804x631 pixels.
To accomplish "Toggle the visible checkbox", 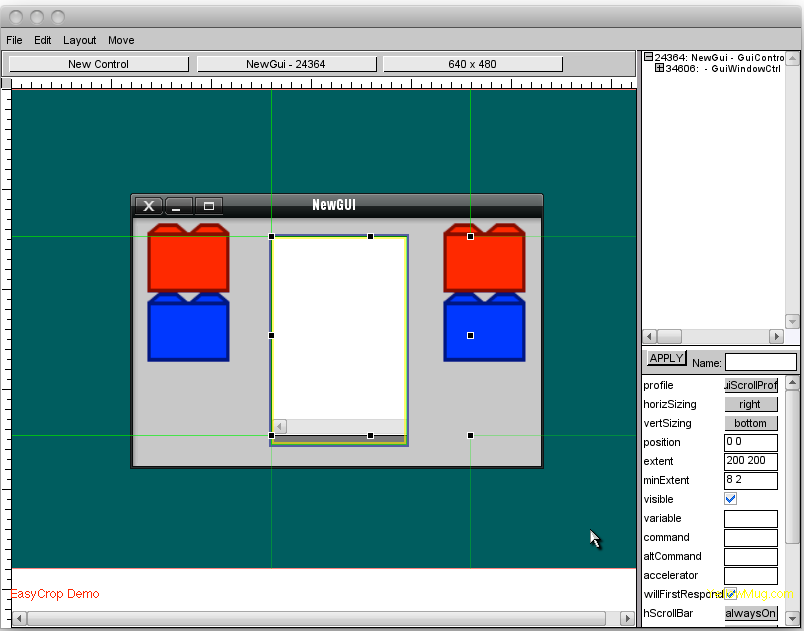I will click(731, 499).
